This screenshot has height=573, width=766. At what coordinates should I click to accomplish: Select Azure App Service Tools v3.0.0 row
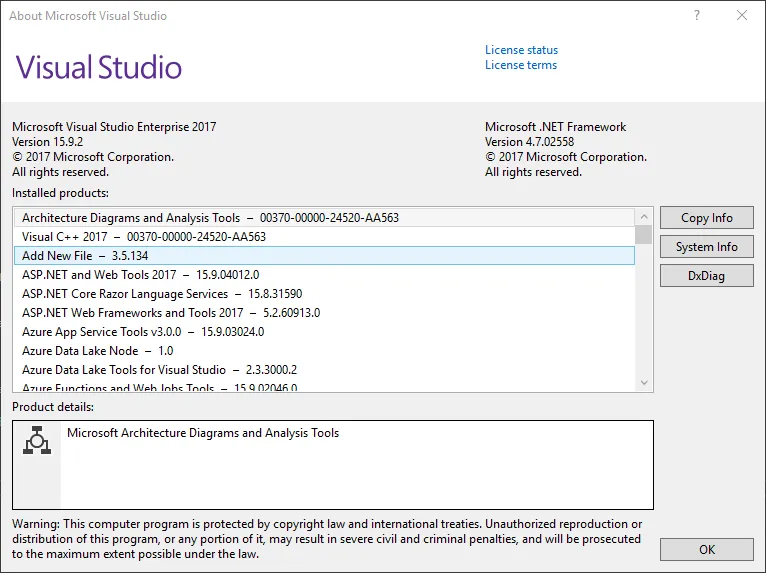tap(324, 332)
